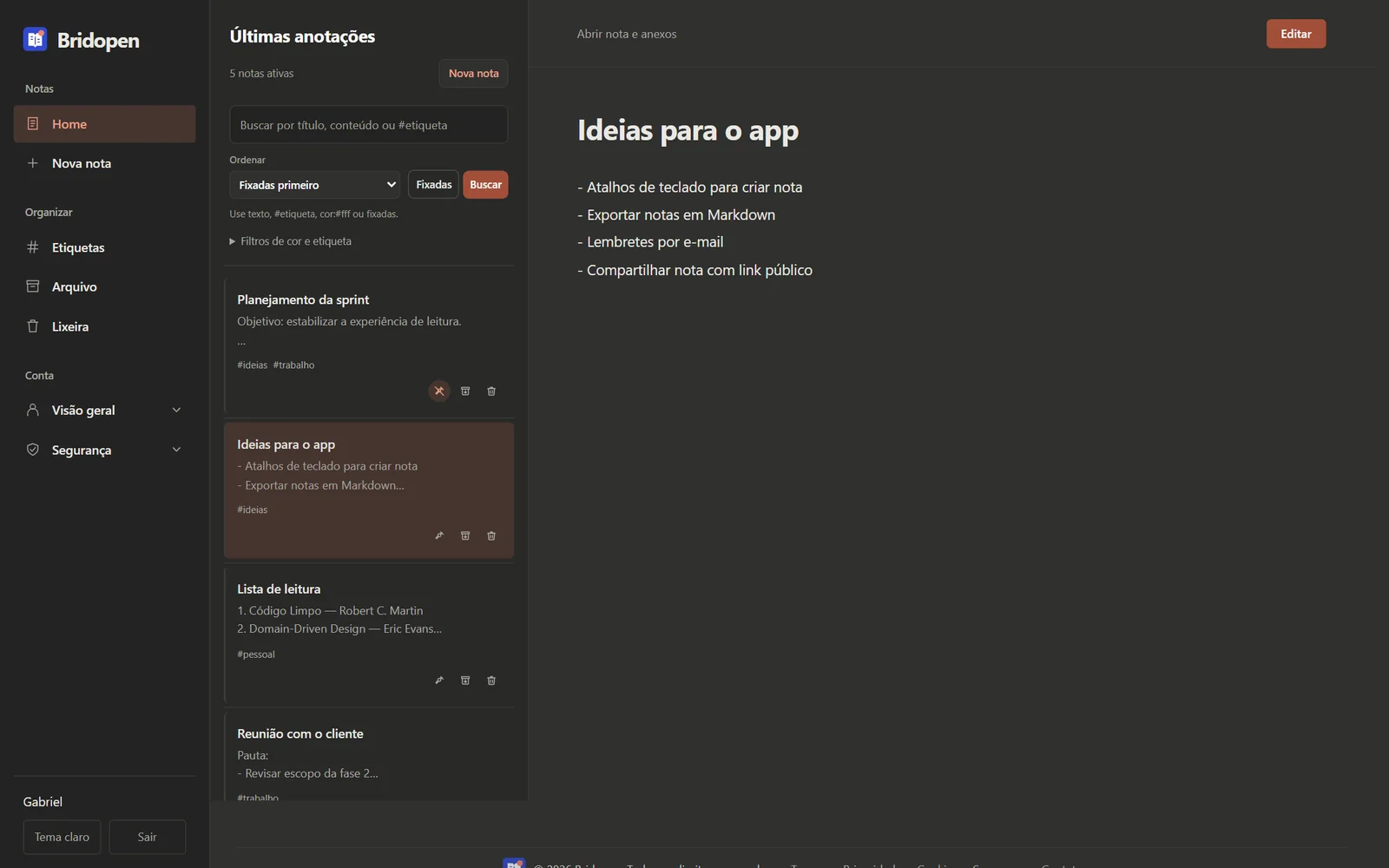Viewport: 1389px width, 868px height.
Task: Delete the Lista de leitura note
Action: click(491, 681)
